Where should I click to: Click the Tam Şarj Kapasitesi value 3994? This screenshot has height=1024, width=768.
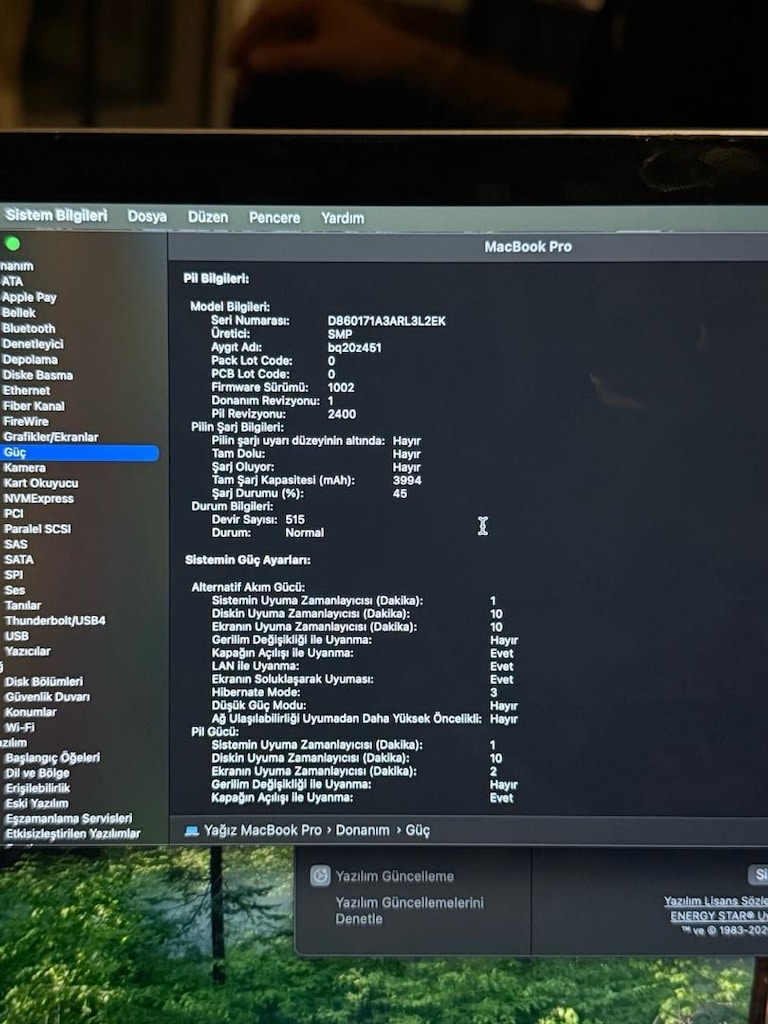pos(407,480)
